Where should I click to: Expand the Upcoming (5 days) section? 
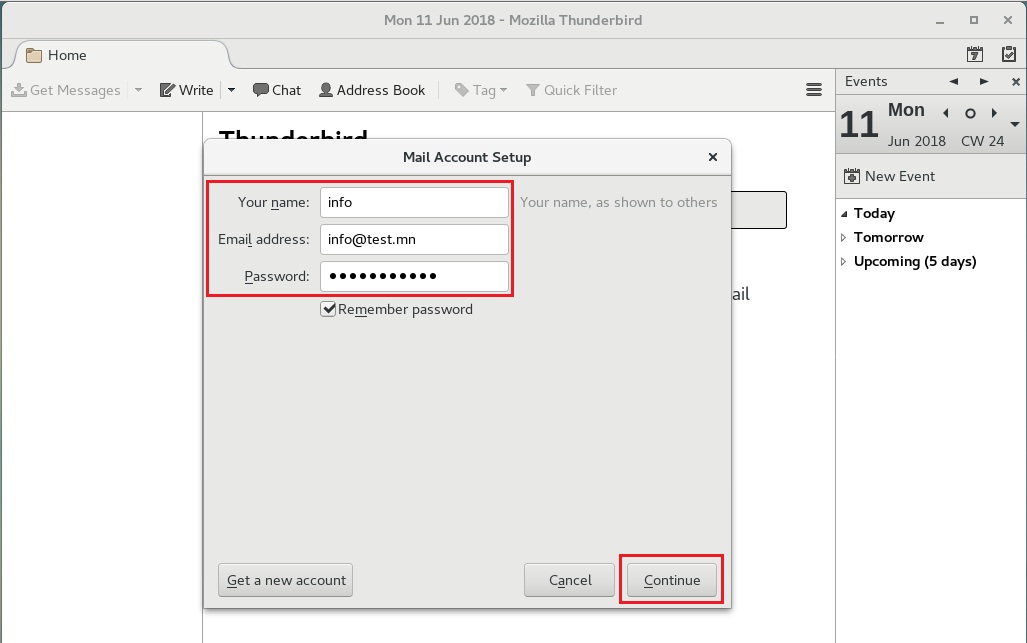pos(844,262)
